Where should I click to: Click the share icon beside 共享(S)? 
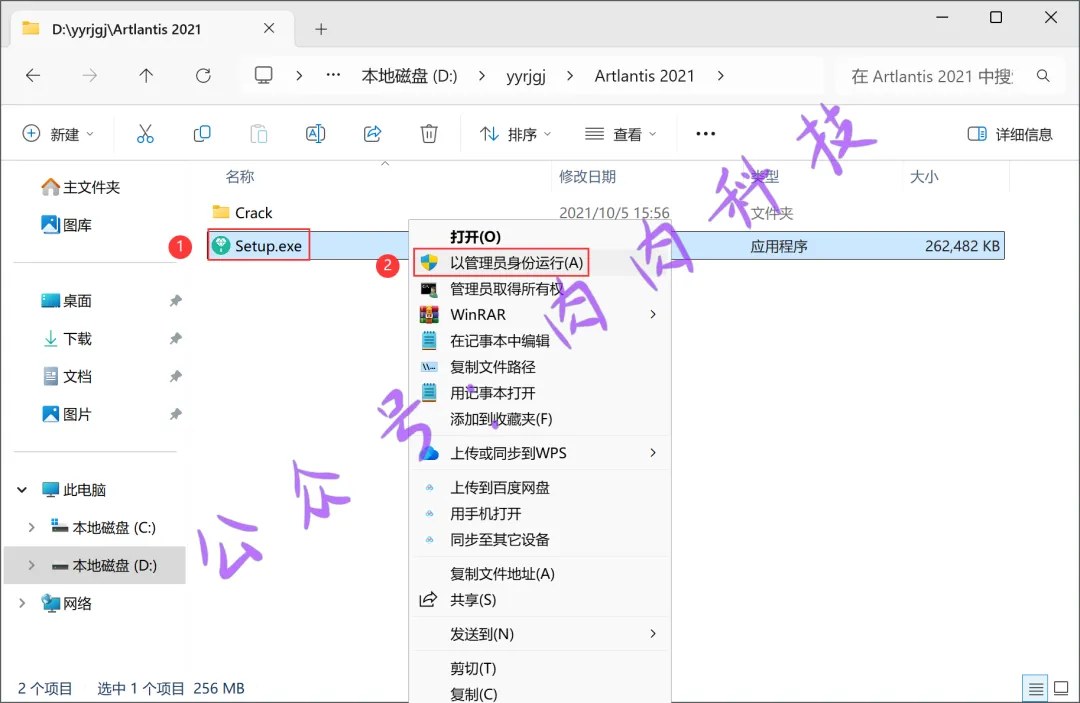428,600
